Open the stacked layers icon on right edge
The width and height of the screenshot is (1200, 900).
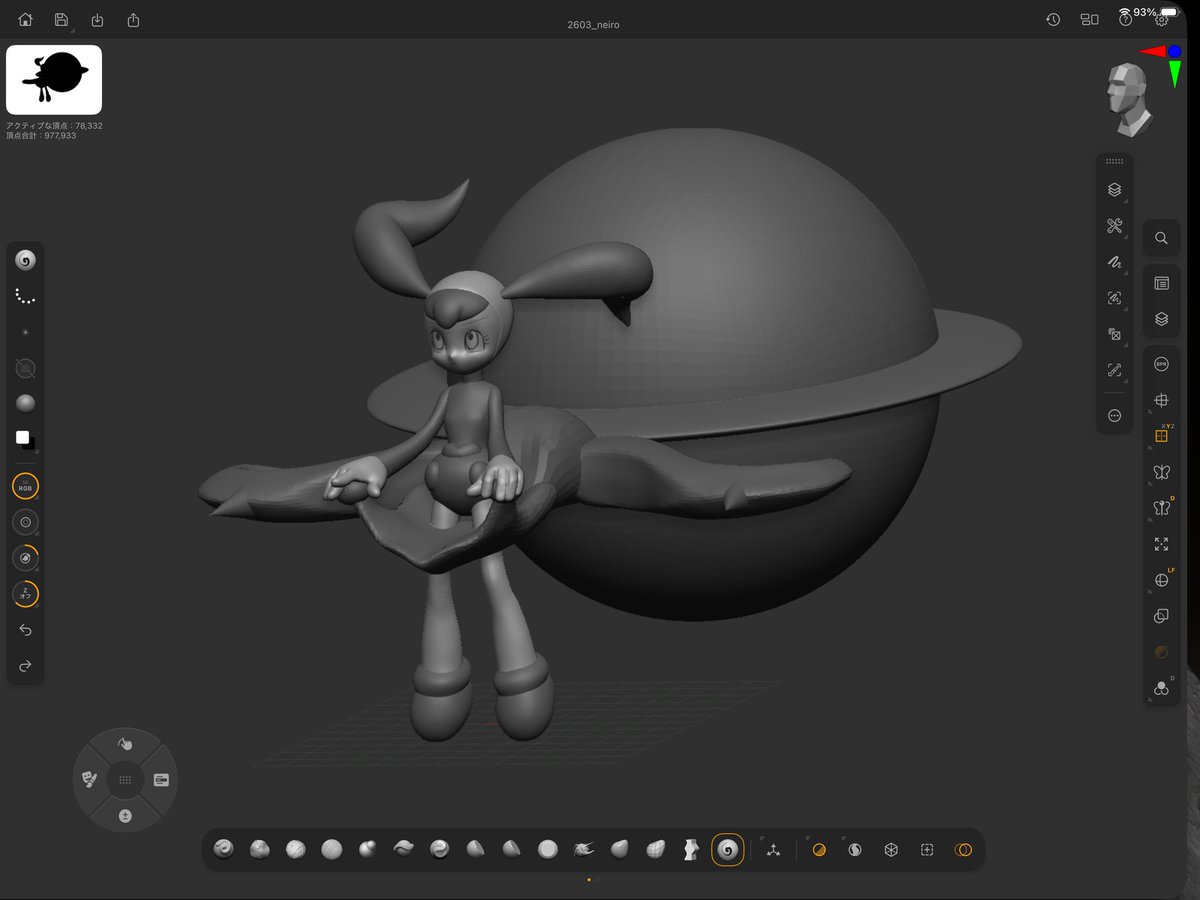1161,320
